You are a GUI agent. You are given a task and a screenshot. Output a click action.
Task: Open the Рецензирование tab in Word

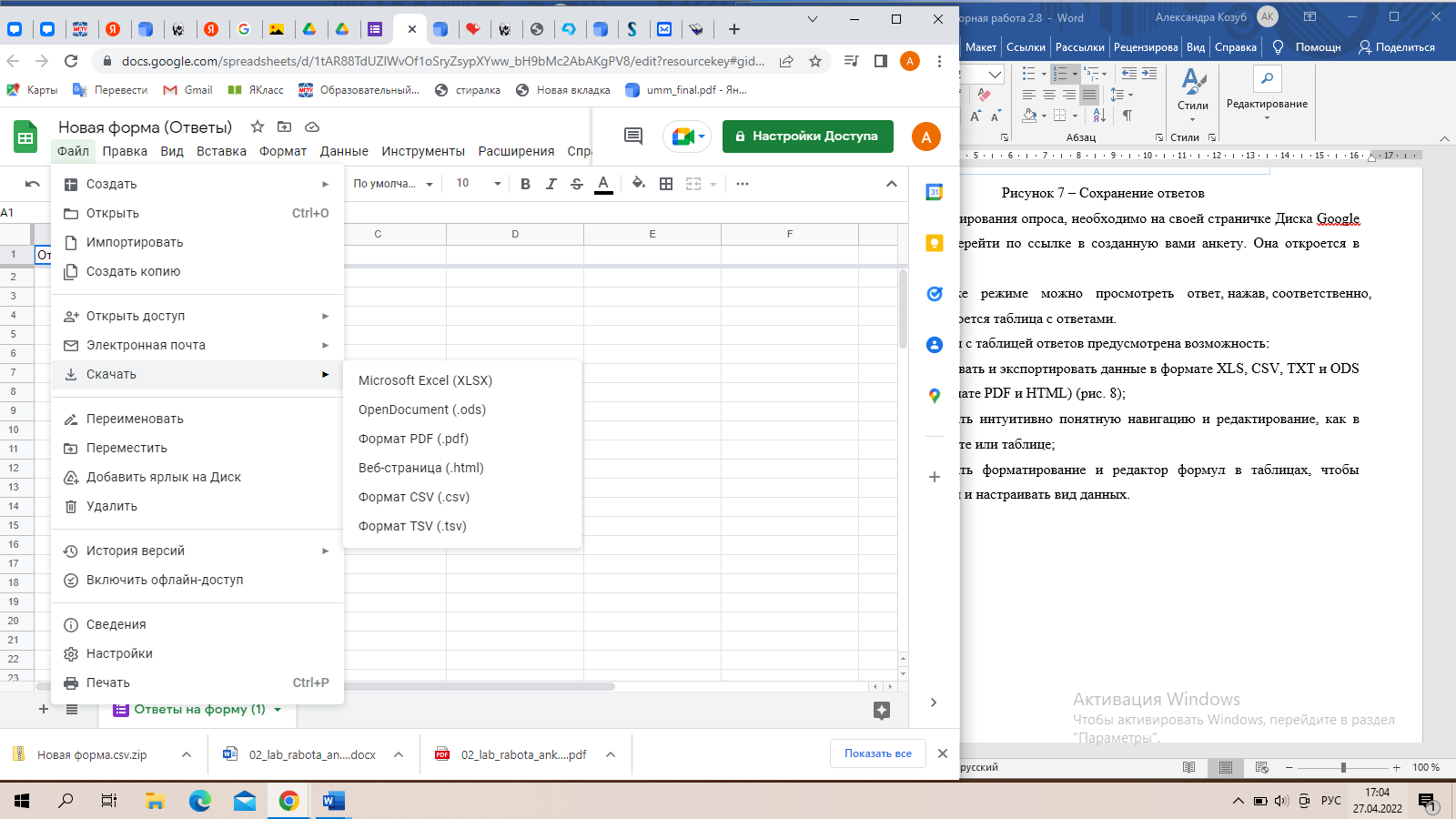(x=1146, y=47)
